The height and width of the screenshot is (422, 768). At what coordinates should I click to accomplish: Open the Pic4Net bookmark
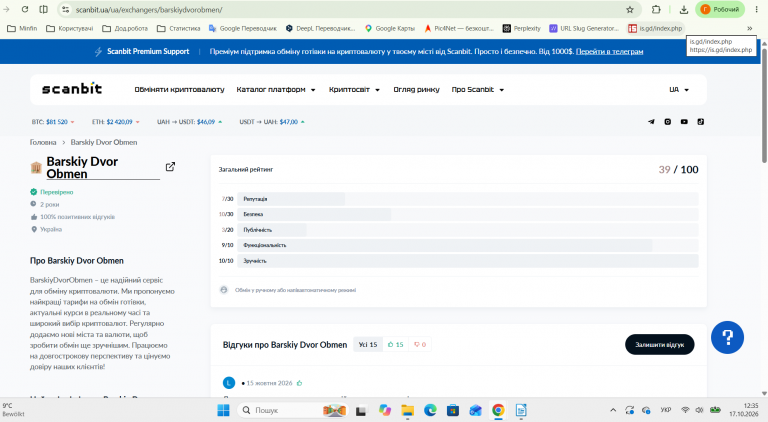tap(459, 28)
